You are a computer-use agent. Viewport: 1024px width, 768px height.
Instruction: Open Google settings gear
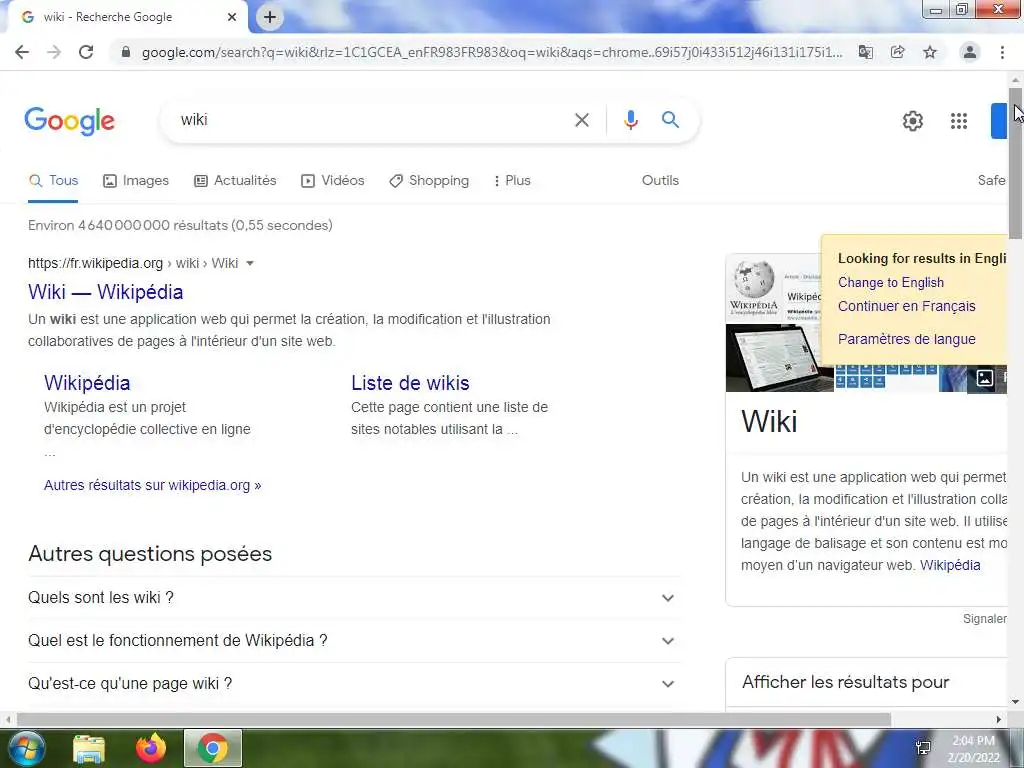913,121
